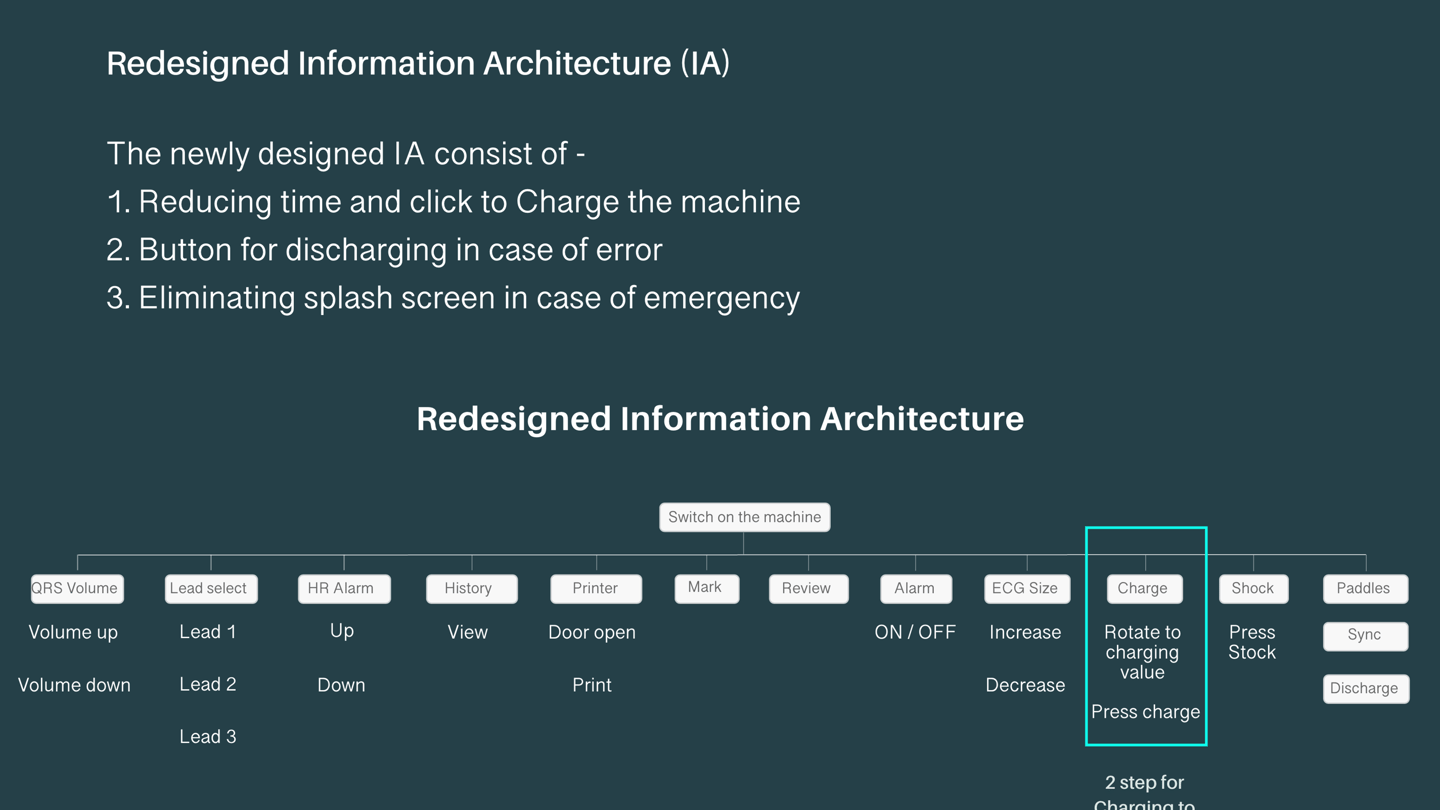Viewport: 1440px width, 810px height.
Task: Click the Review node
Action: [808, 588]
